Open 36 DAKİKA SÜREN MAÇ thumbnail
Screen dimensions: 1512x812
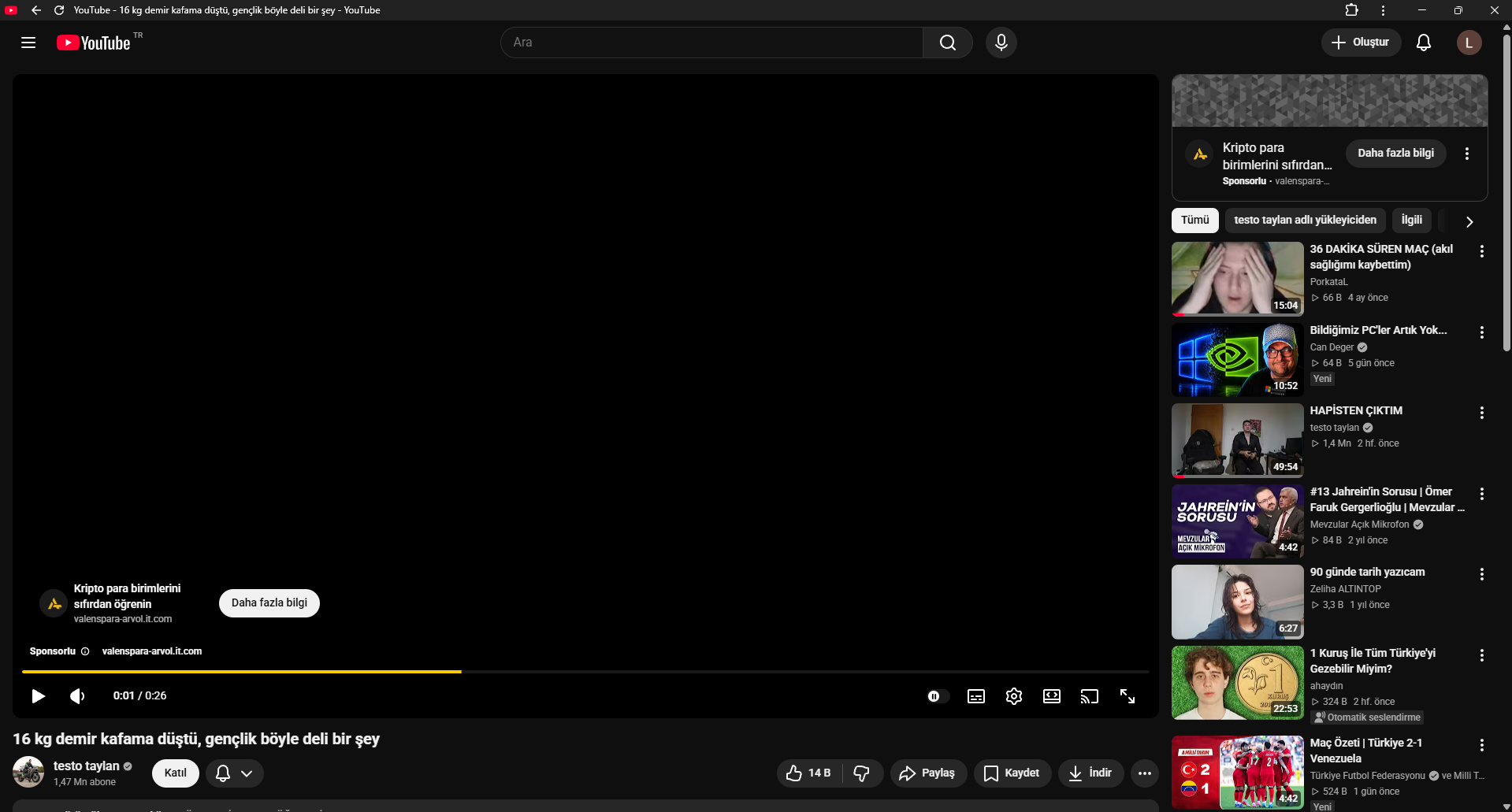tap(1238, 279)
